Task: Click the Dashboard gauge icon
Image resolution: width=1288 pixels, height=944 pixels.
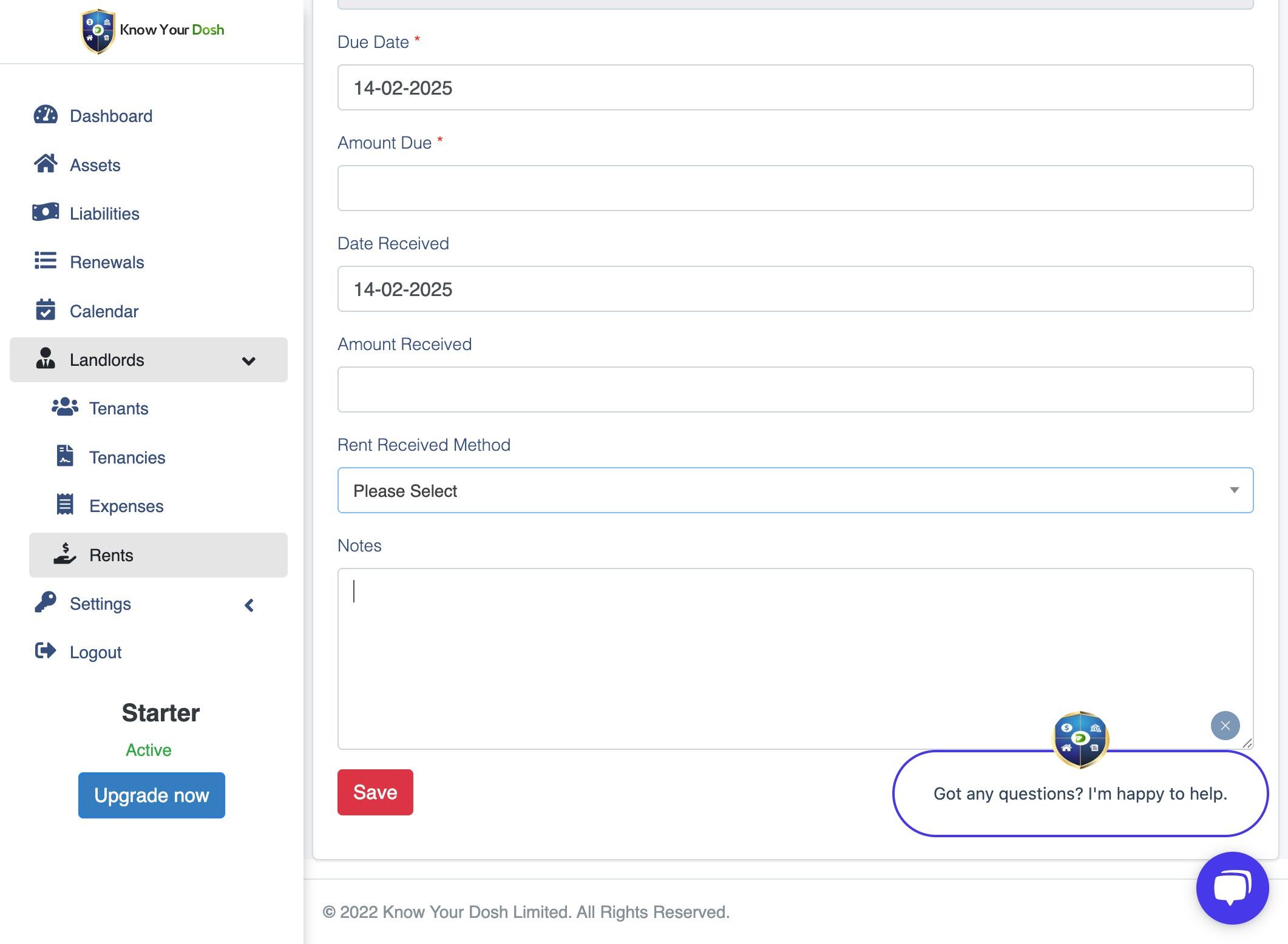Action: click(46, 115)
